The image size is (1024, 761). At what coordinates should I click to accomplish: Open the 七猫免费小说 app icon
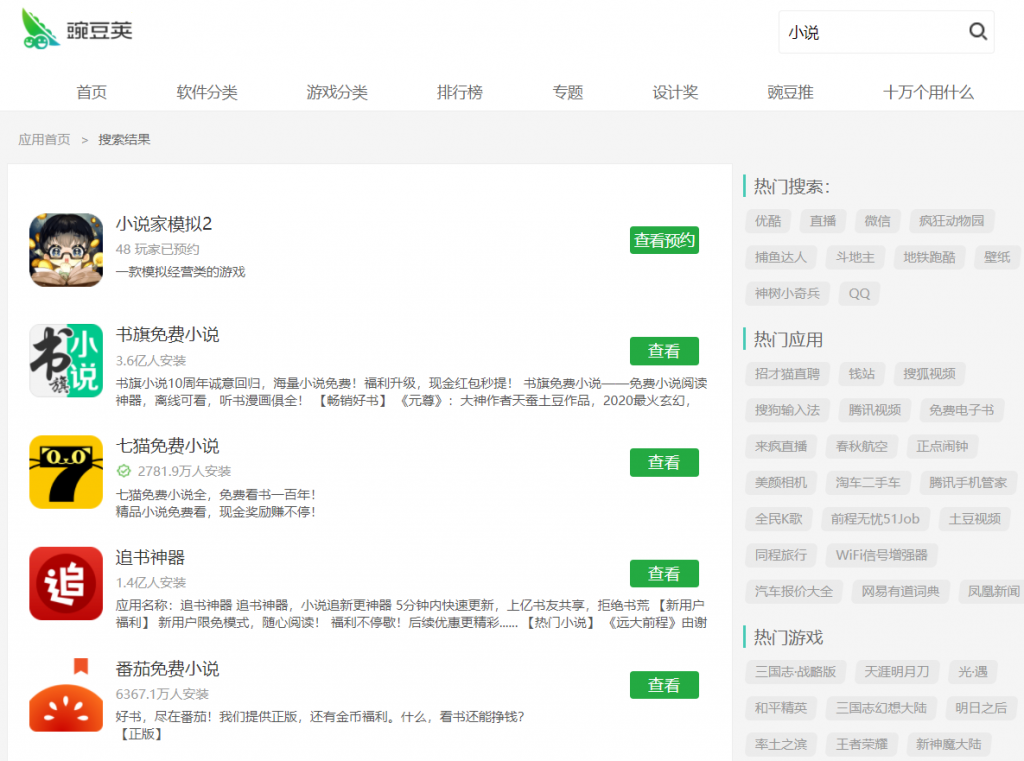click(66, 472)
